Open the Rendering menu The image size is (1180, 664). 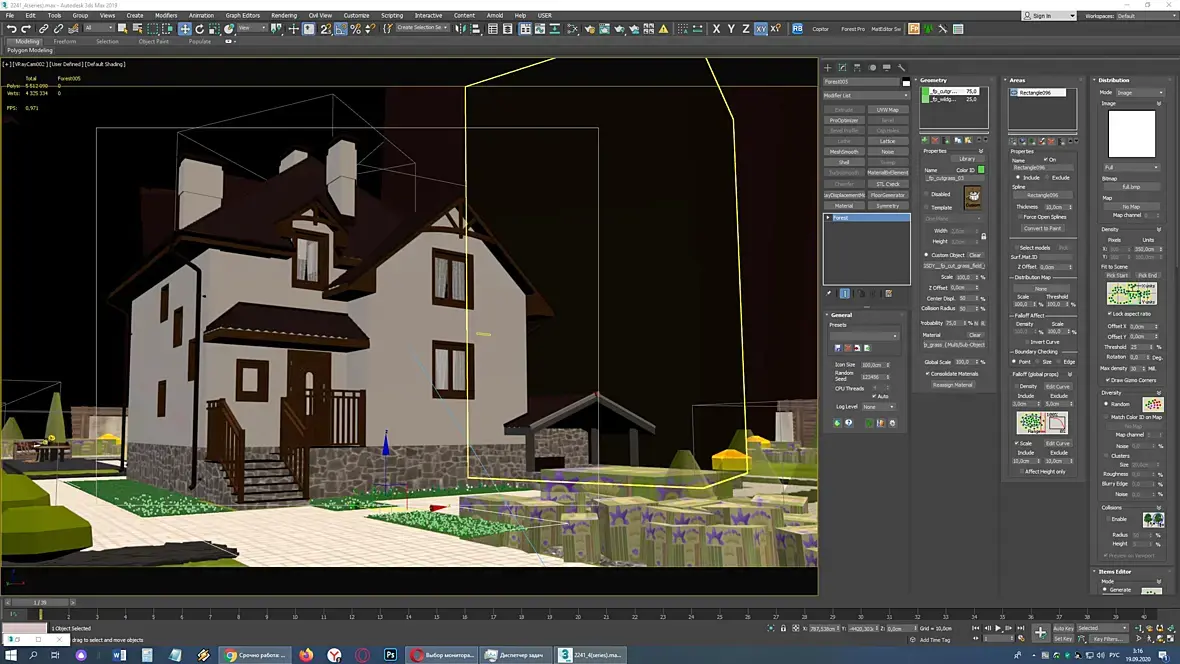tap(284, 15)
